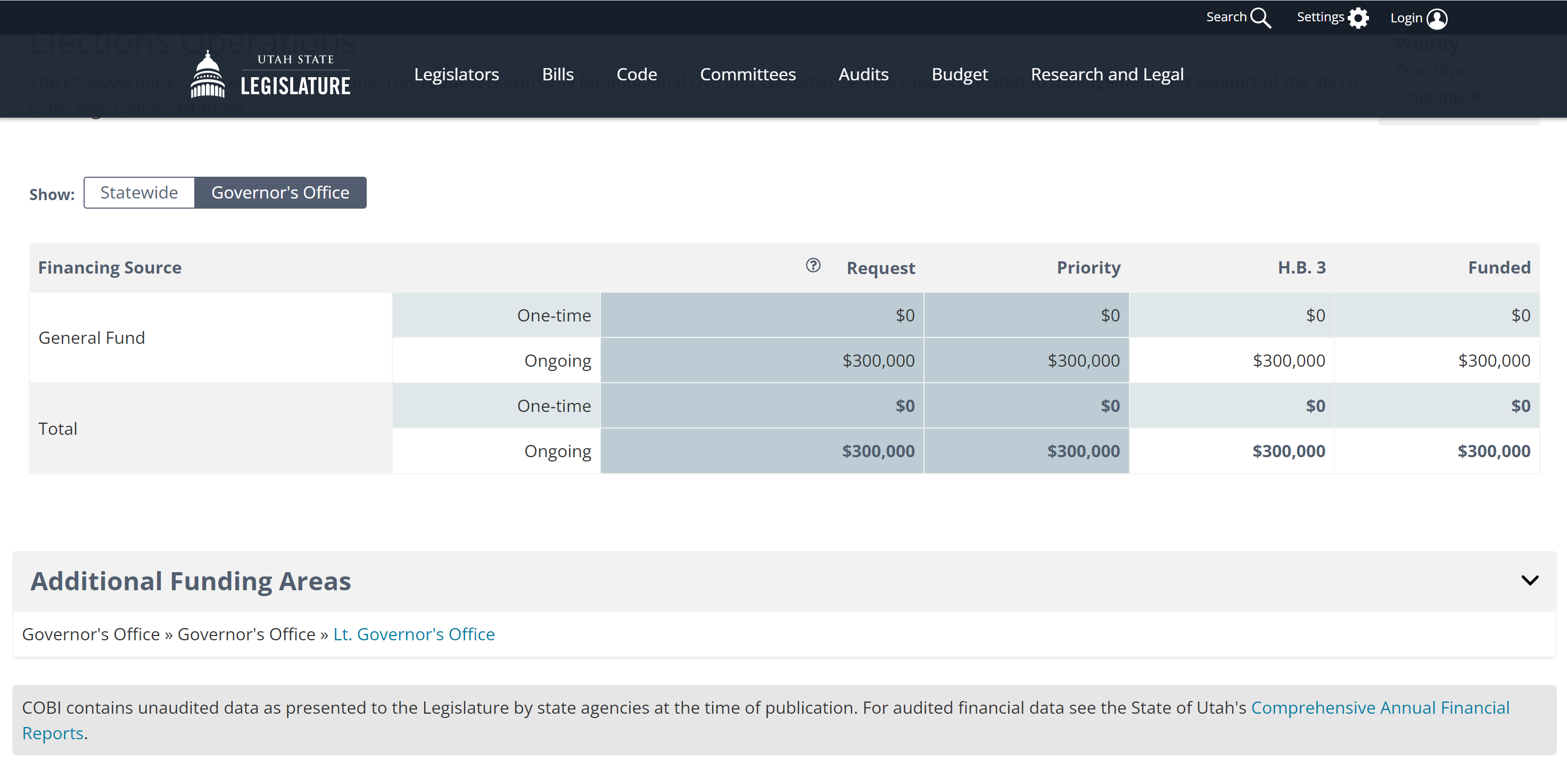This screenshot has height=784, width=1567.
Task: Open the Bills menu
Action: [557, 74]
